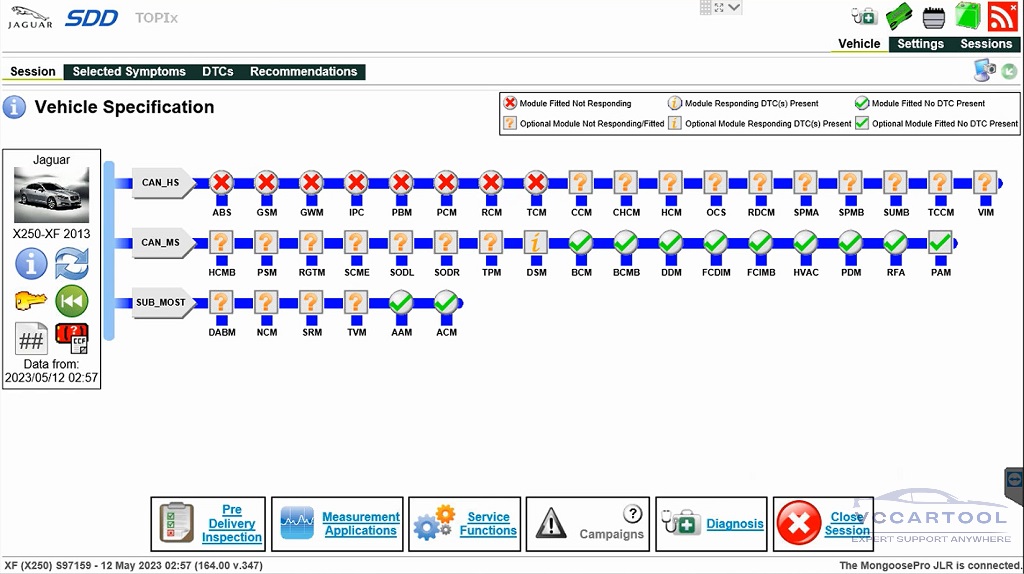Click the vehicle information icon under the Jaguar thumbnail

[x=31, y=264]
